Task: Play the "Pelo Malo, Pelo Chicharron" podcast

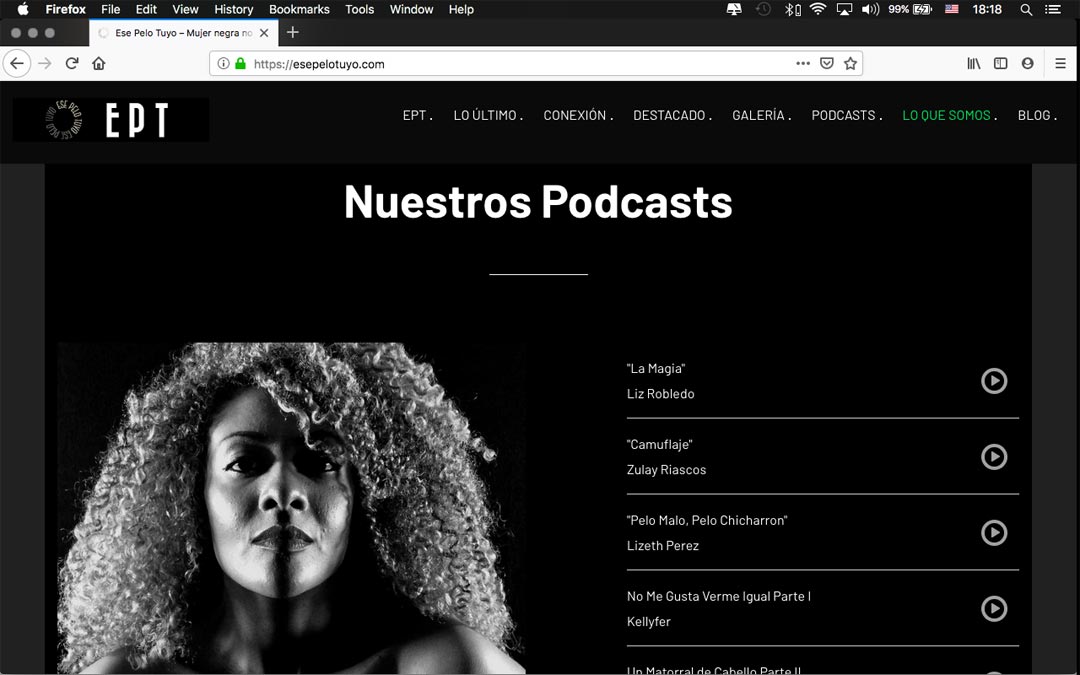Action: click(993, 533)
